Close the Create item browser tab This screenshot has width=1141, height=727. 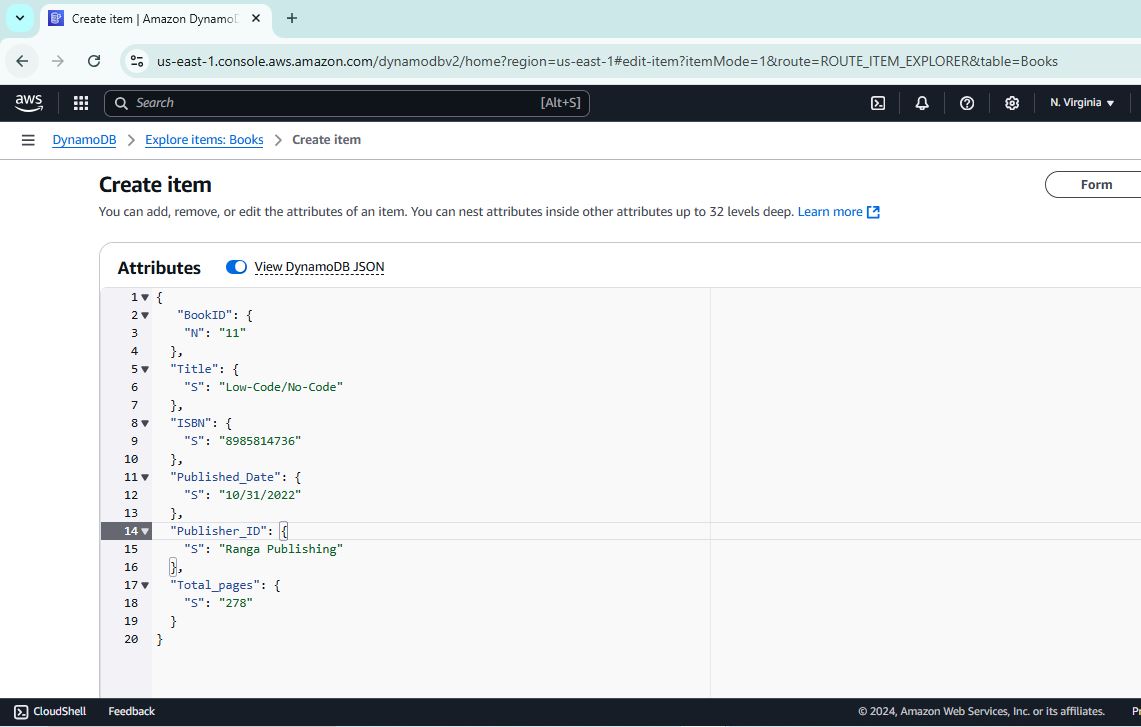pos(256,18)
